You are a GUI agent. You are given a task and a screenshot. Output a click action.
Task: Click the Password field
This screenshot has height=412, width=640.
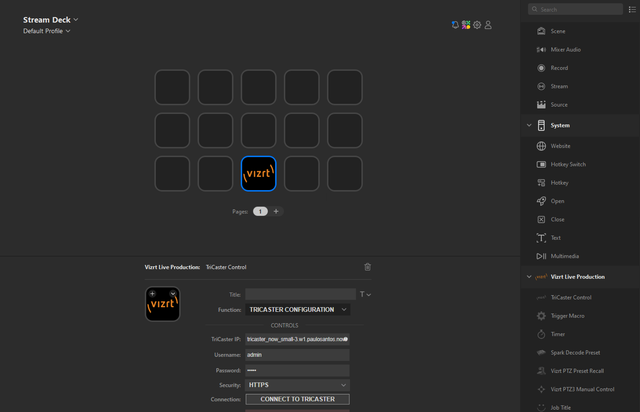[298, 370]
